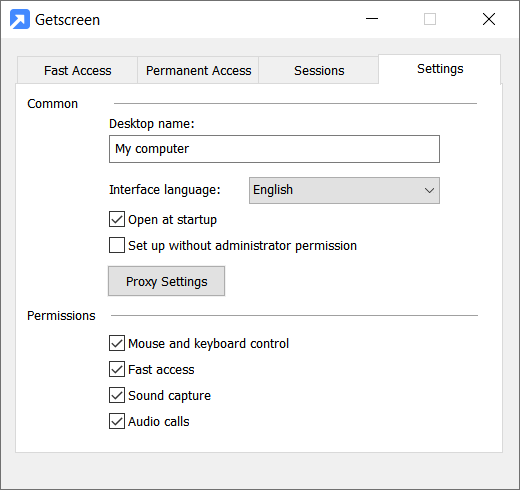Image resolution: width=520 pixels, height=490 pixels.
Task: Open the Interface language dropdown
Action: (344, 190)
